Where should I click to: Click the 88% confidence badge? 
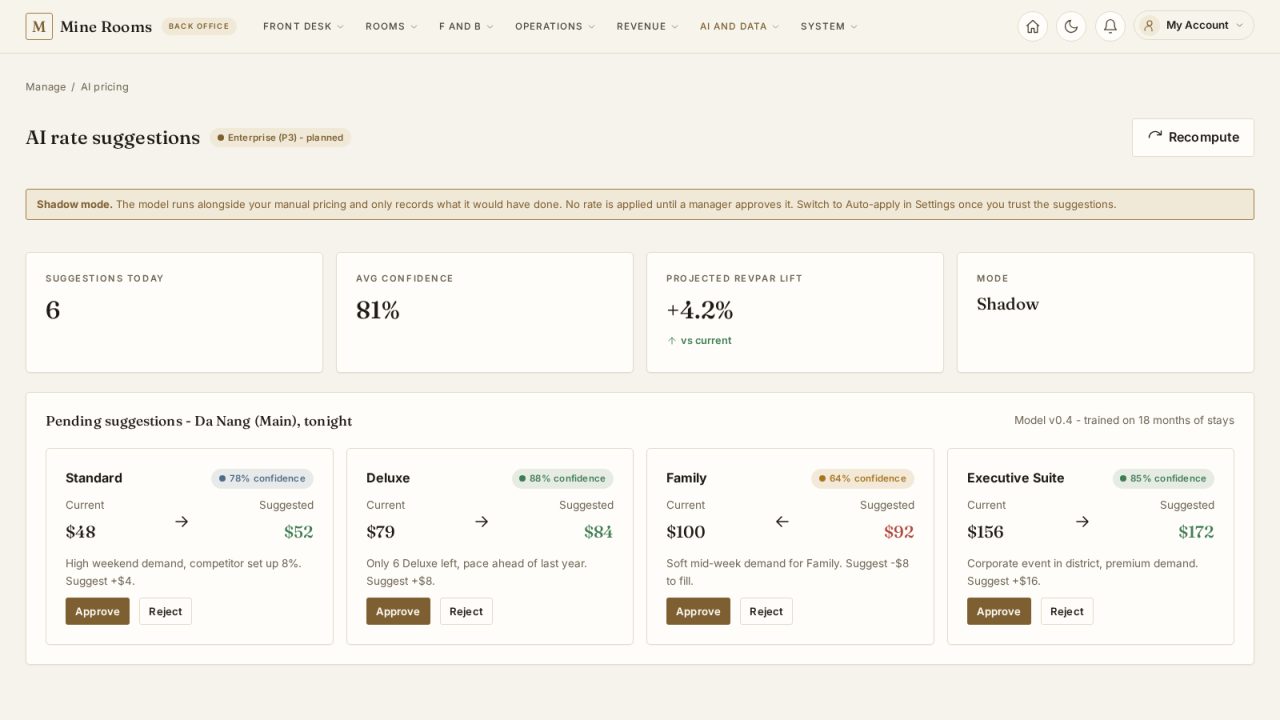tap(562, 478)
